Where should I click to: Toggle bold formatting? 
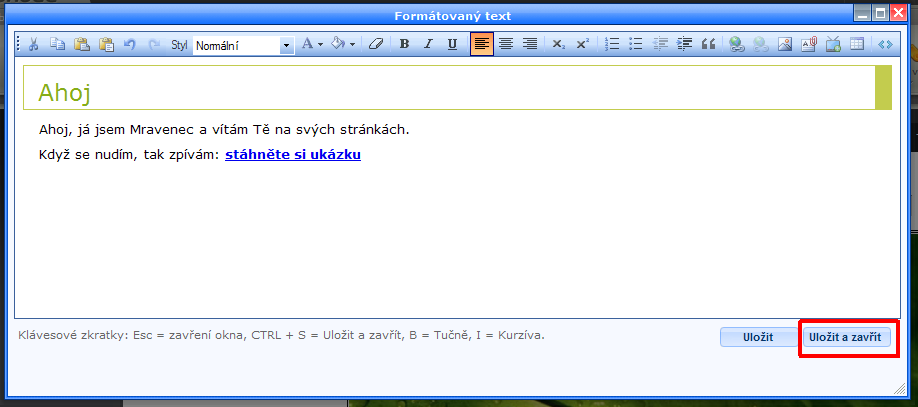click(x=404, y=44)
